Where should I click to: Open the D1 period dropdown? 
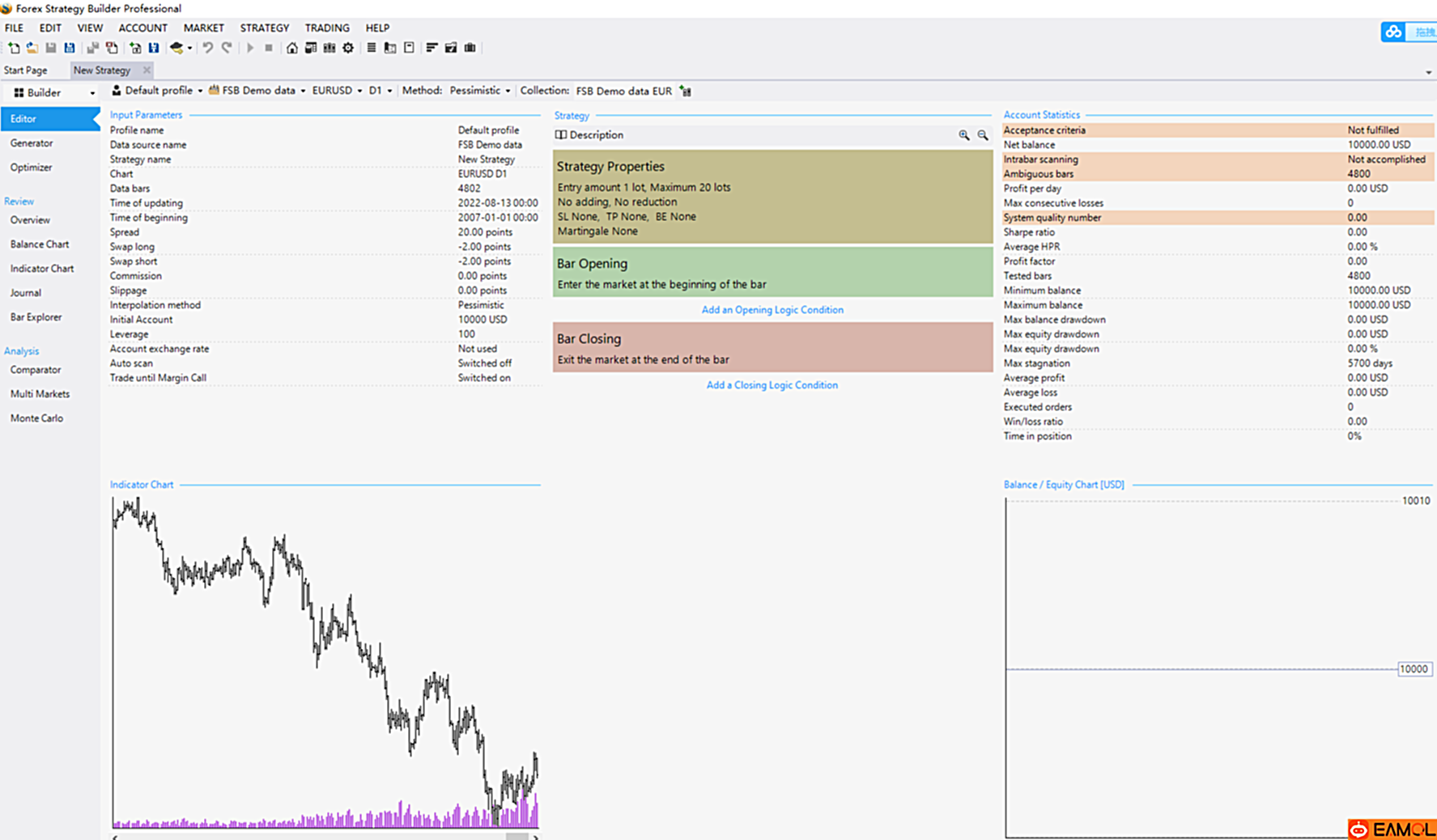pos(389,91)
